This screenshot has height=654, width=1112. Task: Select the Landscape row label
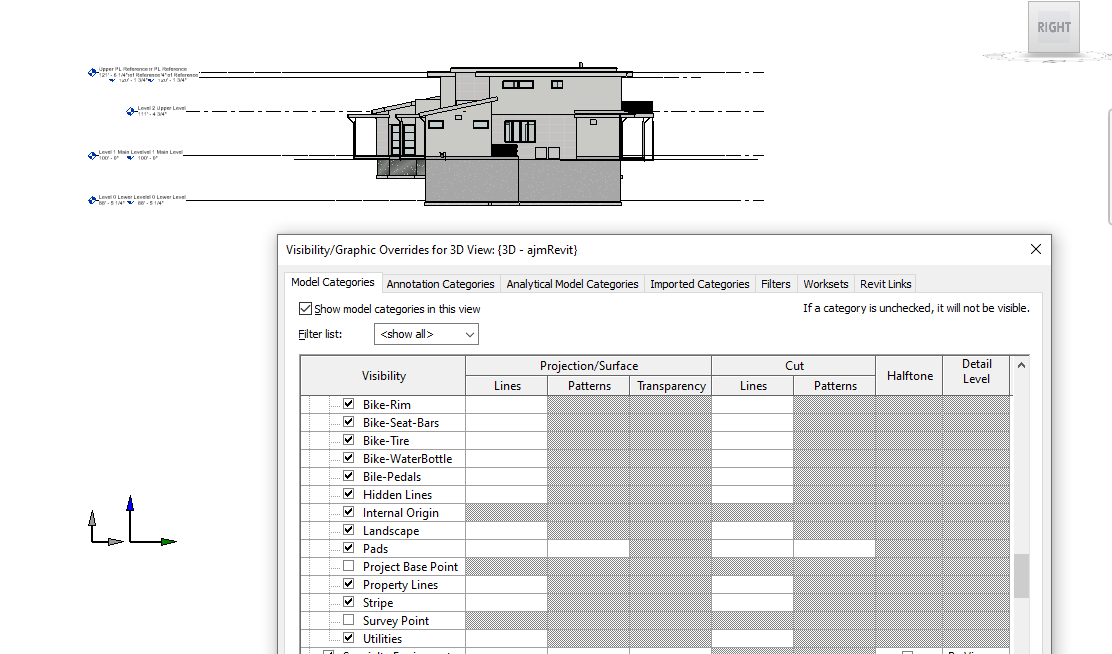pos(391,531)
